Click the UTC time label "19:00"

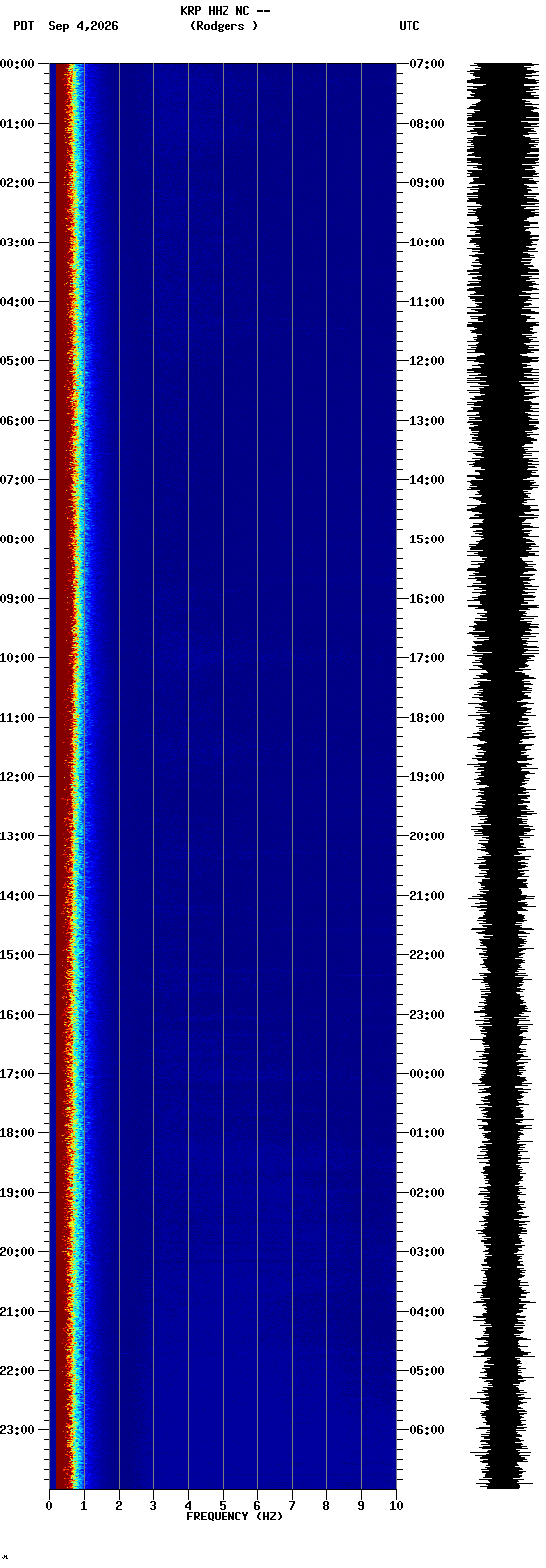tap(427, 777)
